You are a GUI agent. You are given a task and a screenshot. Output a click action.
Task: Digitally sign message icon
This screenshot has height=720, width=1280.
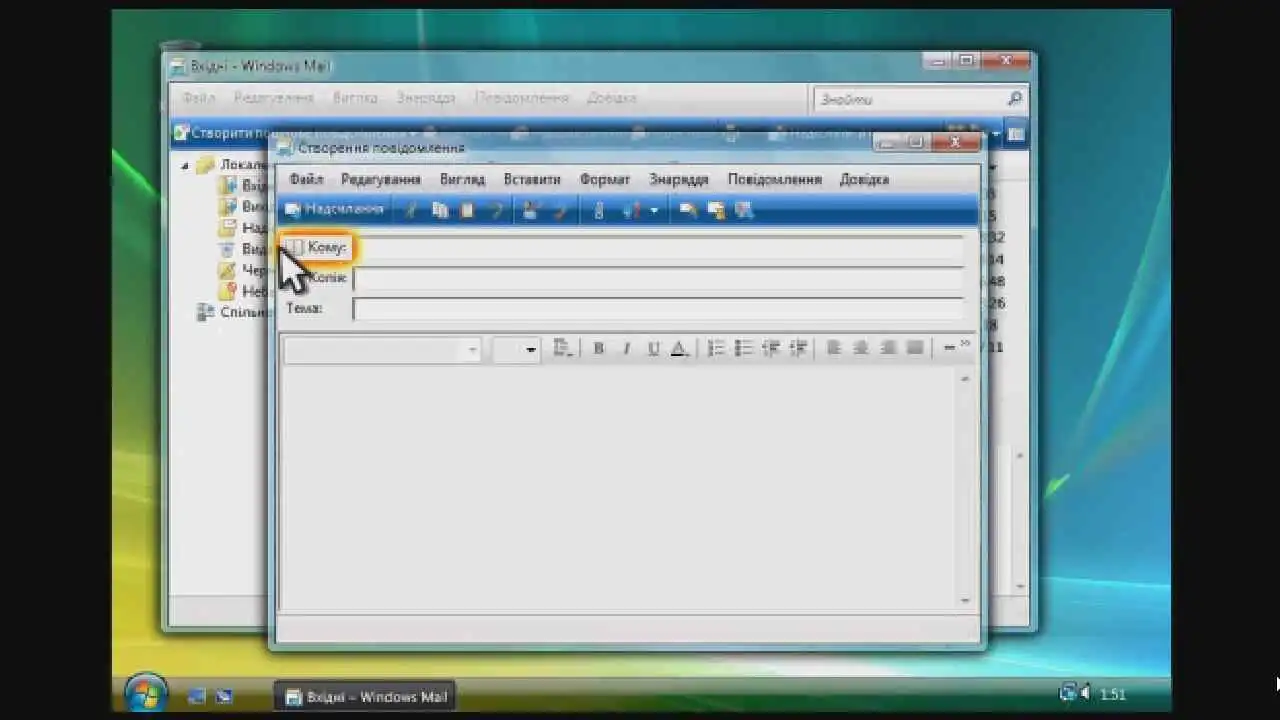click(688, 210)
